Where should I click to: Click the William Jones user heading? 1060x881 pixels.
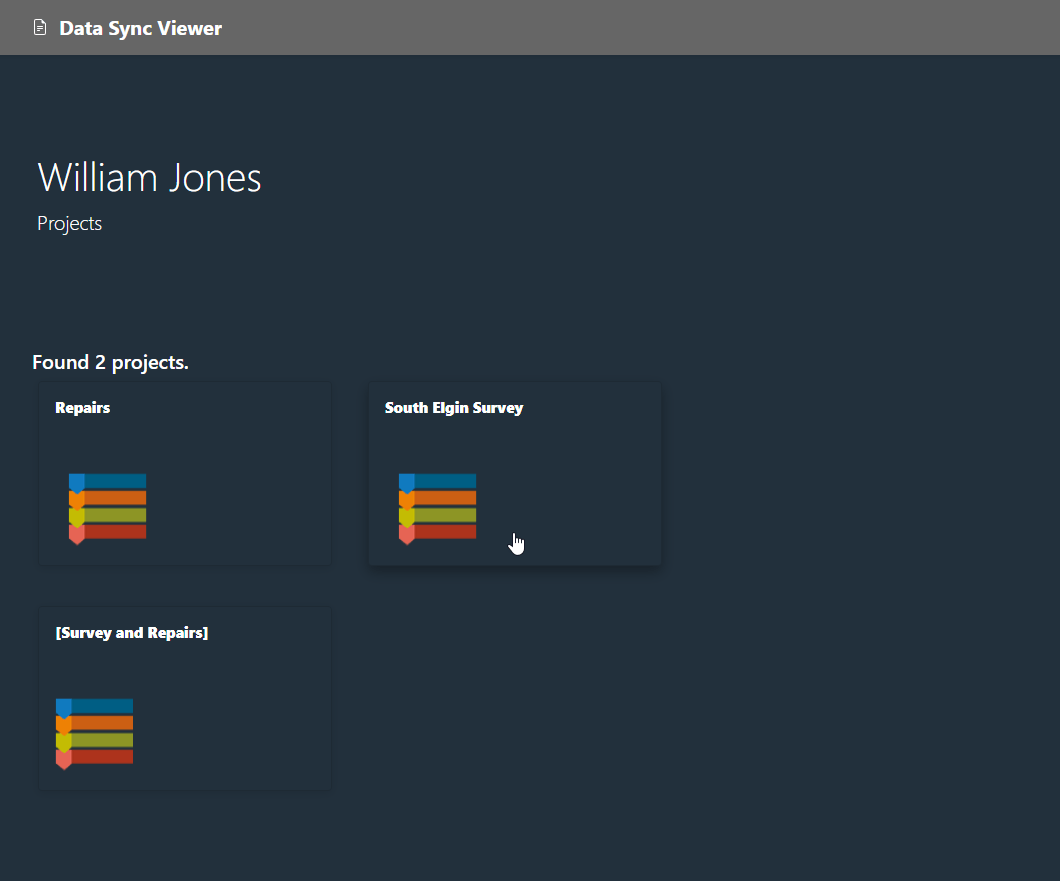coord(149,178)
